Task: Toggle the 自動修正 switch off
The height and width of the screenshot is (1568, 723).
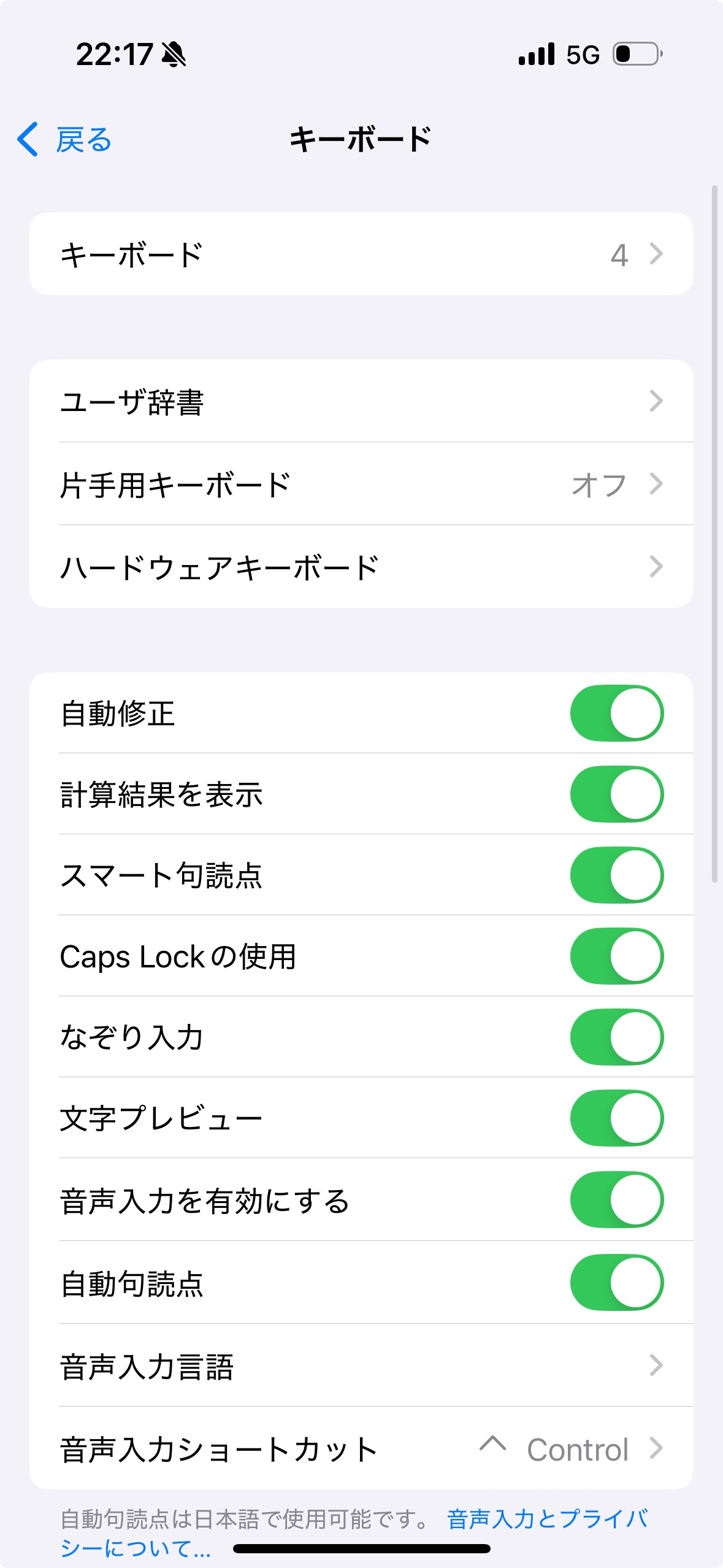Action: (x=616, y=713)
